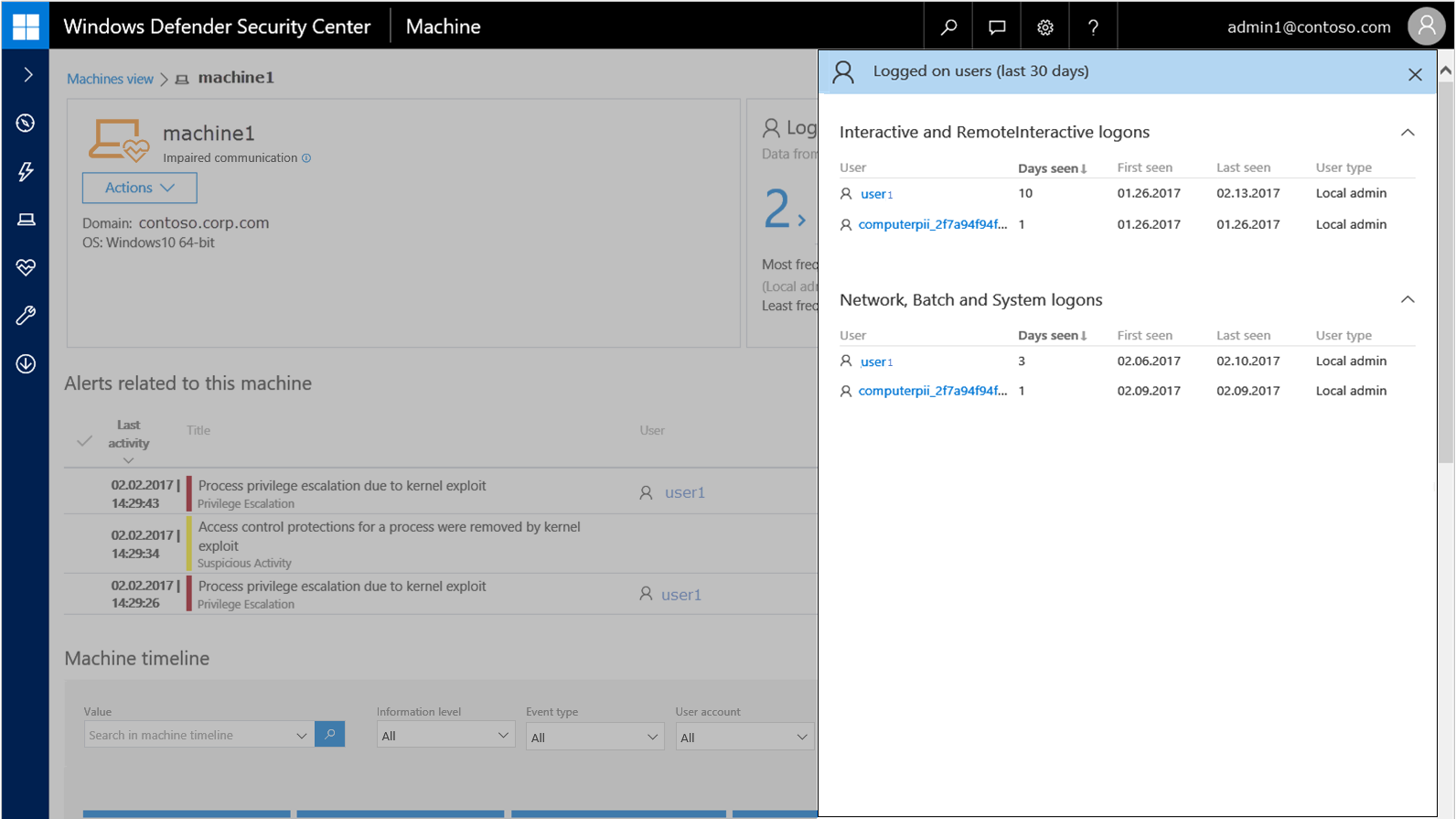This screenshot has height=819, width=1456.
Task: Open the Event type dropdown
Action: click(594, 737)
